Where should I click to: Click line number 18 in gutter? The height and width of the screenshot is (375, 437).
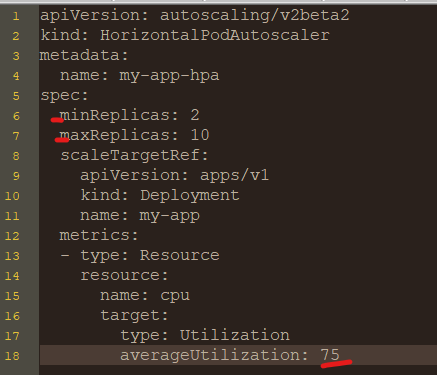coord(12,356)
